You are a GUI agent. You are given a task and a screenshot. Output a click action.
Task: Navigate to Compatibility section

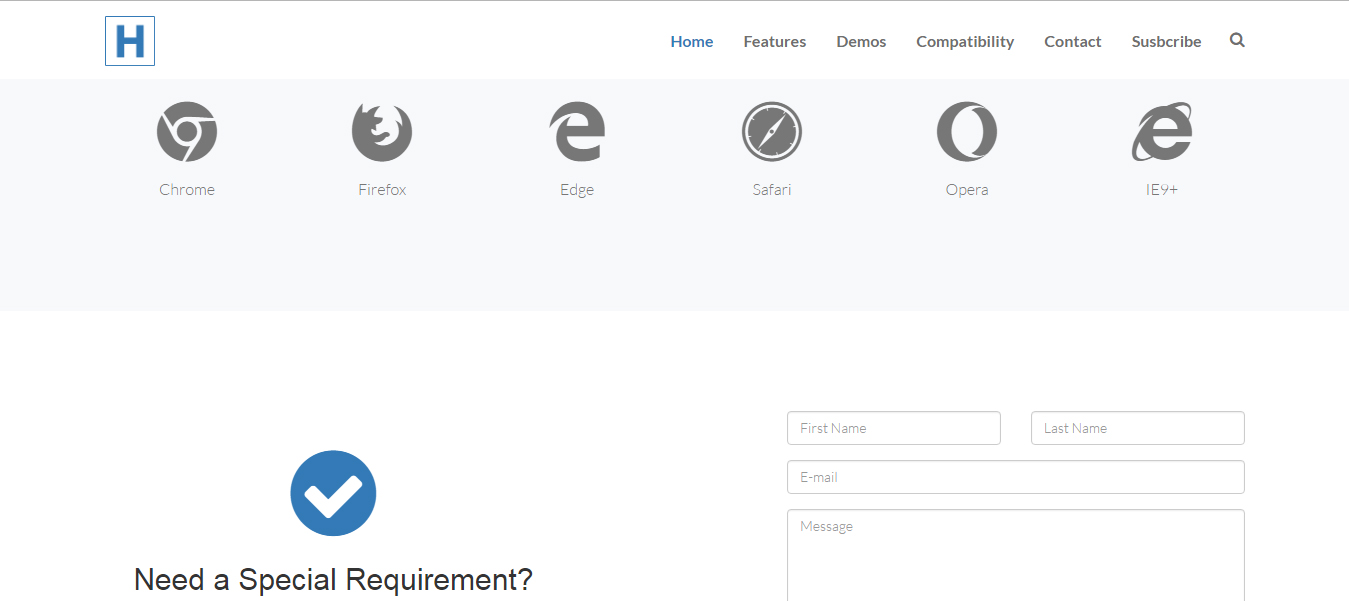pyautogui.click(x=965, y=41)
